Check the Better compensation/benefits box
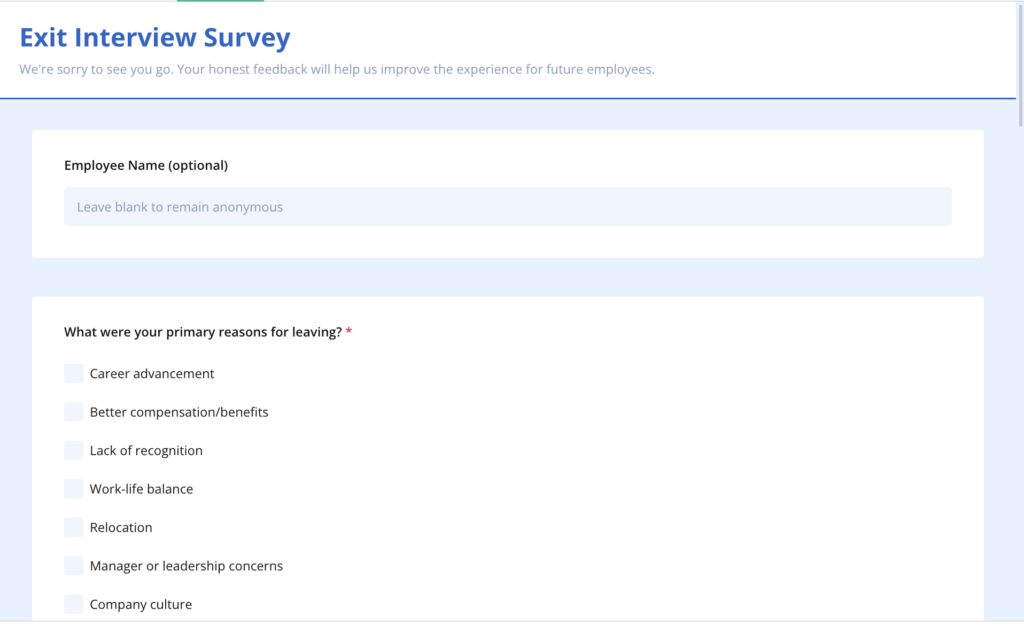The width and height of the screenshot is (1024, 626). click(x=73, y=412)
